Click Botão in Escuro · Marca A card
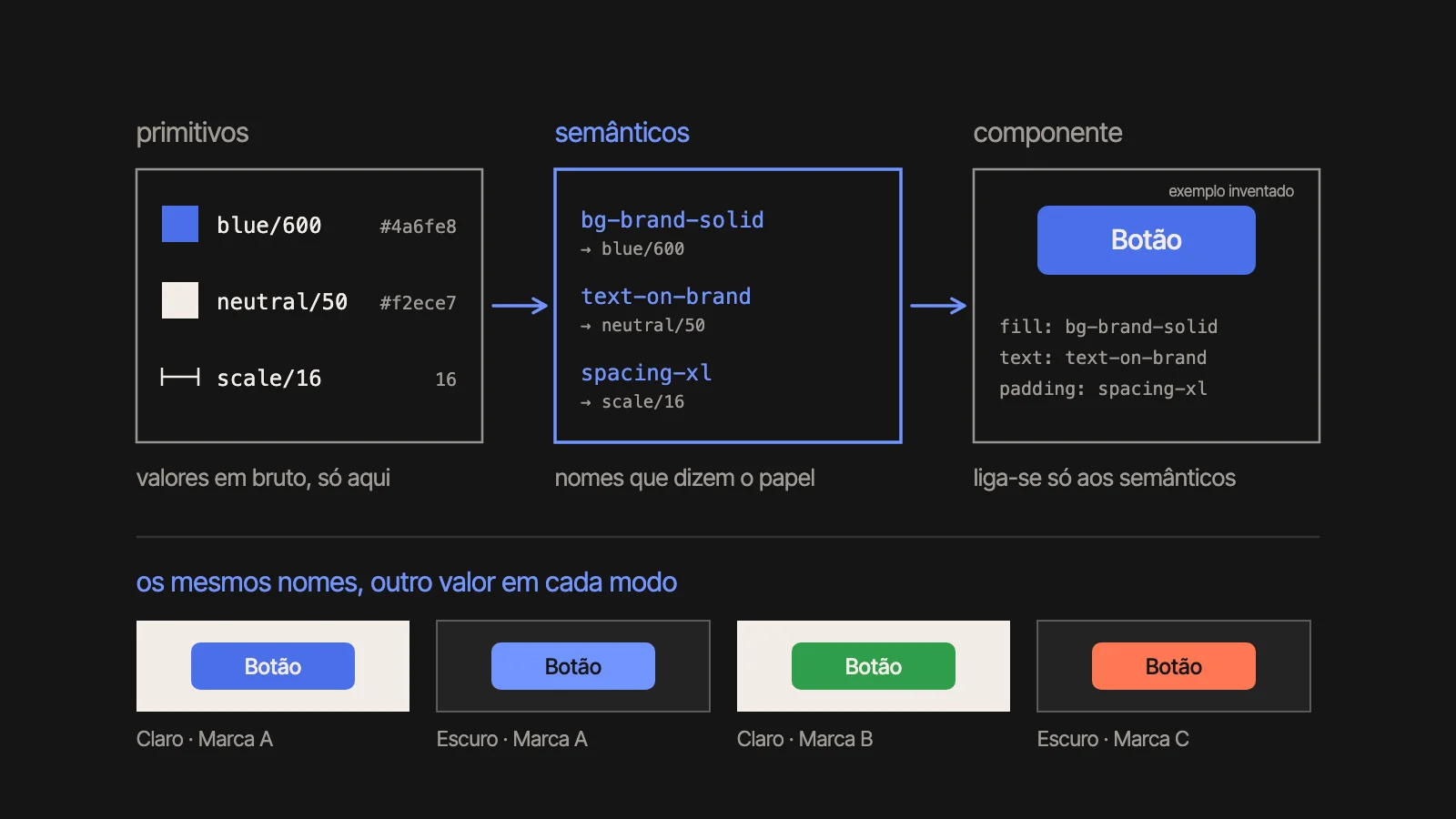 click(573, 666)
